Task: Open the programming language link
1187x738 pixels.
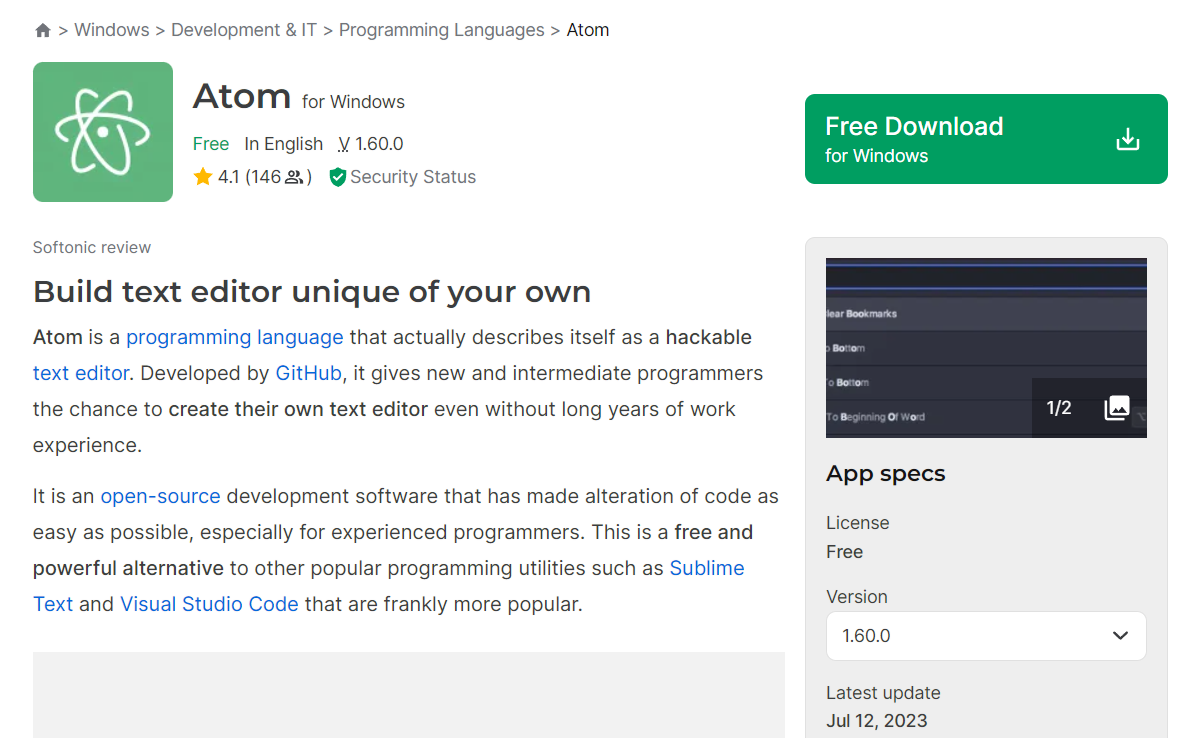Action: 235,338
